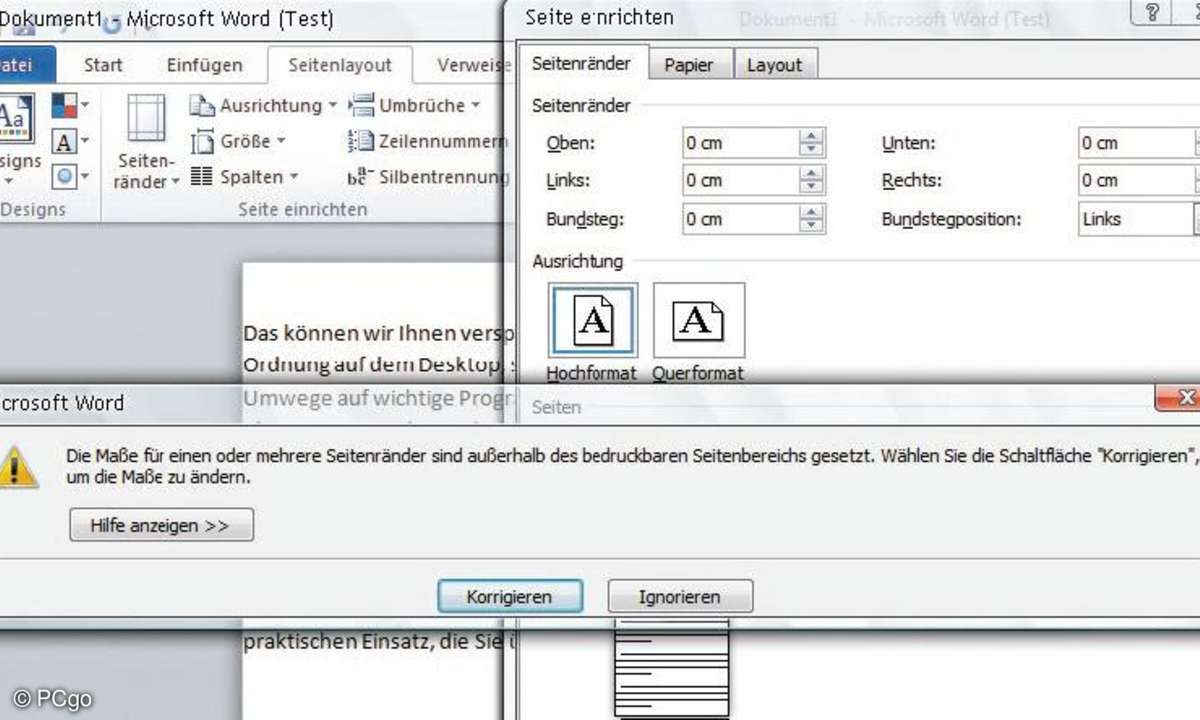This screenshot has width=1200, height=720.
Task: Click the Korrigieren button
Action: pos(510,597)
